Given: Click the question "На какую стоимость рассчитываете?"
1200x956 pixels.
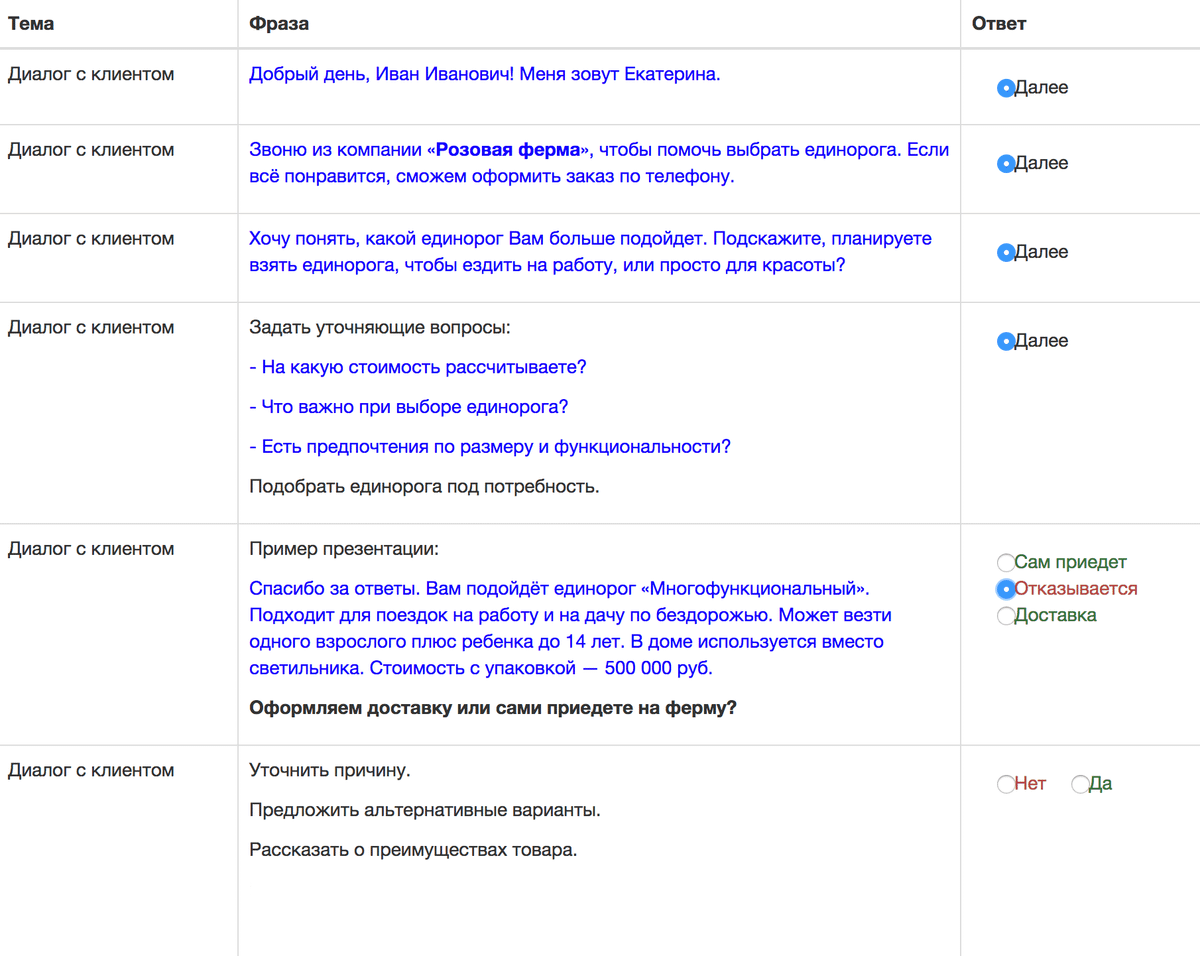Looking at the screenshot, I should click(x=418, y=368).
